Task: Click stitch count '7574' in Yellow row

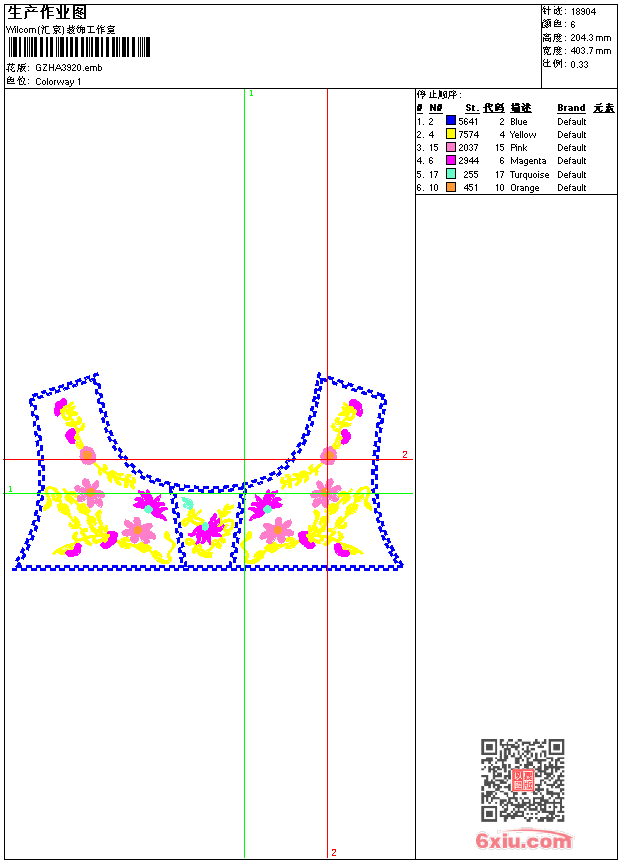Action: click(469, 134)
